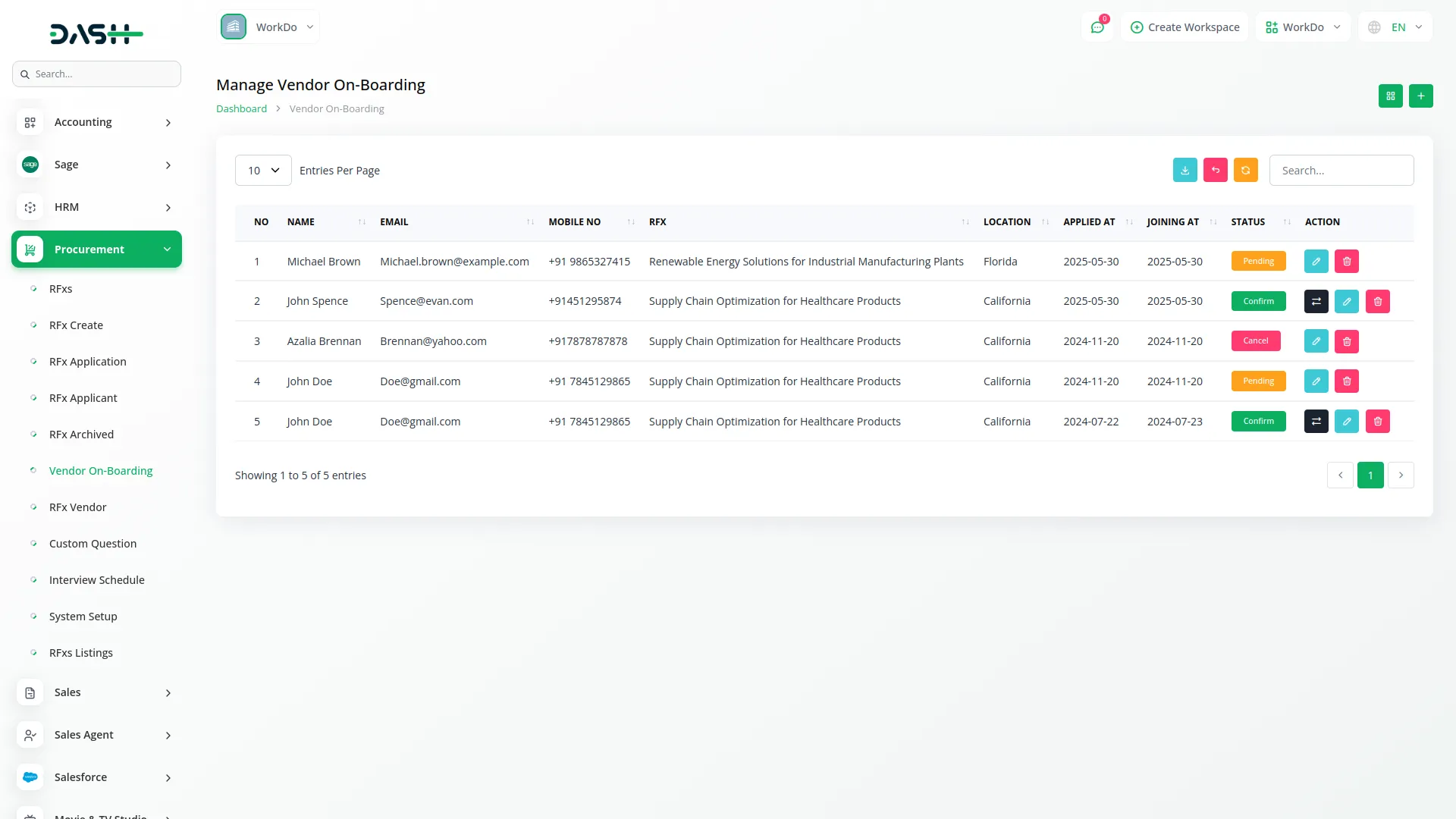Edit Michael Brown's on-boarding entry

pos(1316,262)
